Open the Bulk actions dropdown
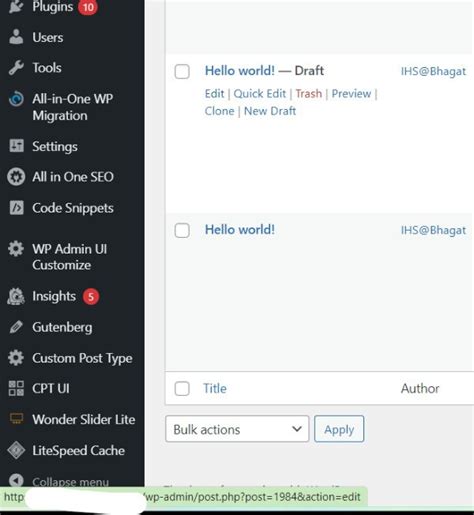 click(x=237, y=429)
